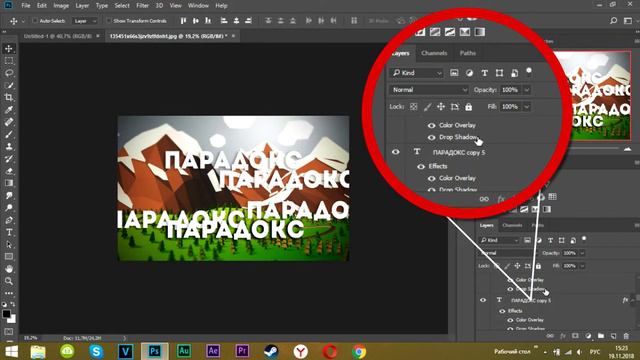
Task: Click the foreground color swatch
Action: [x=6, y=314]
